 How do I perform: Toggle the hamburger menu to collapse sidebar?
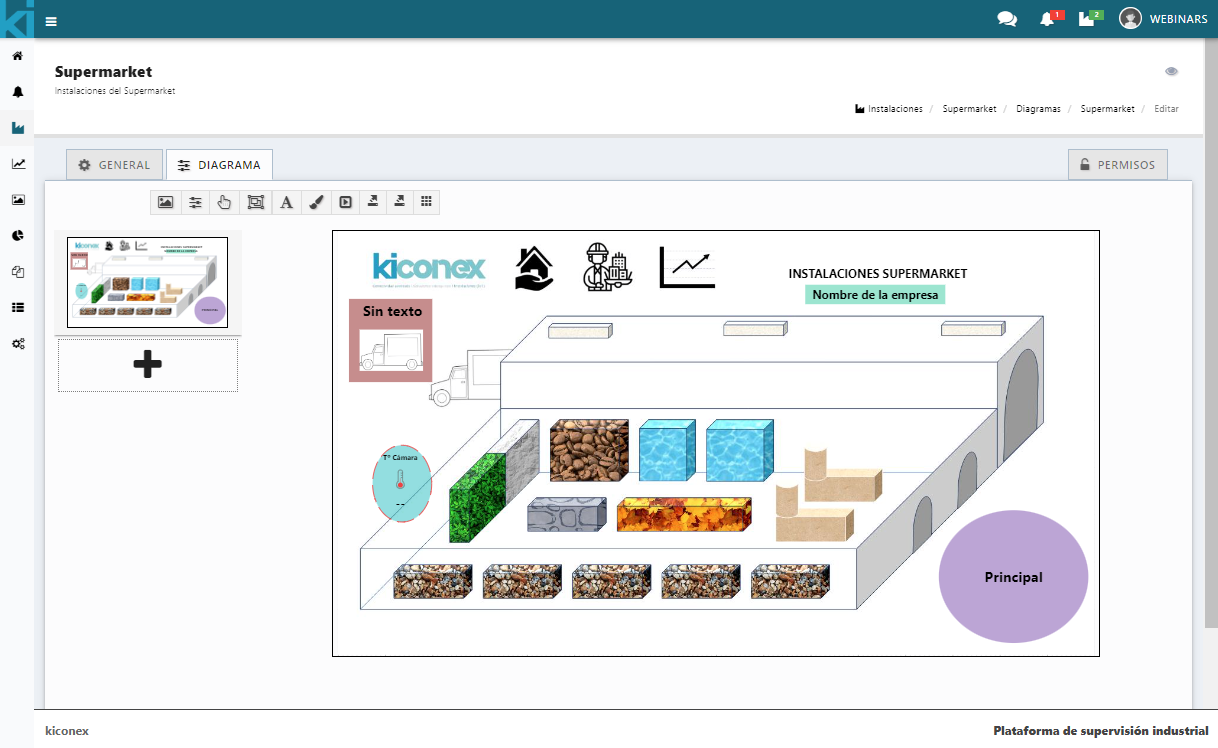click(51, 20)
